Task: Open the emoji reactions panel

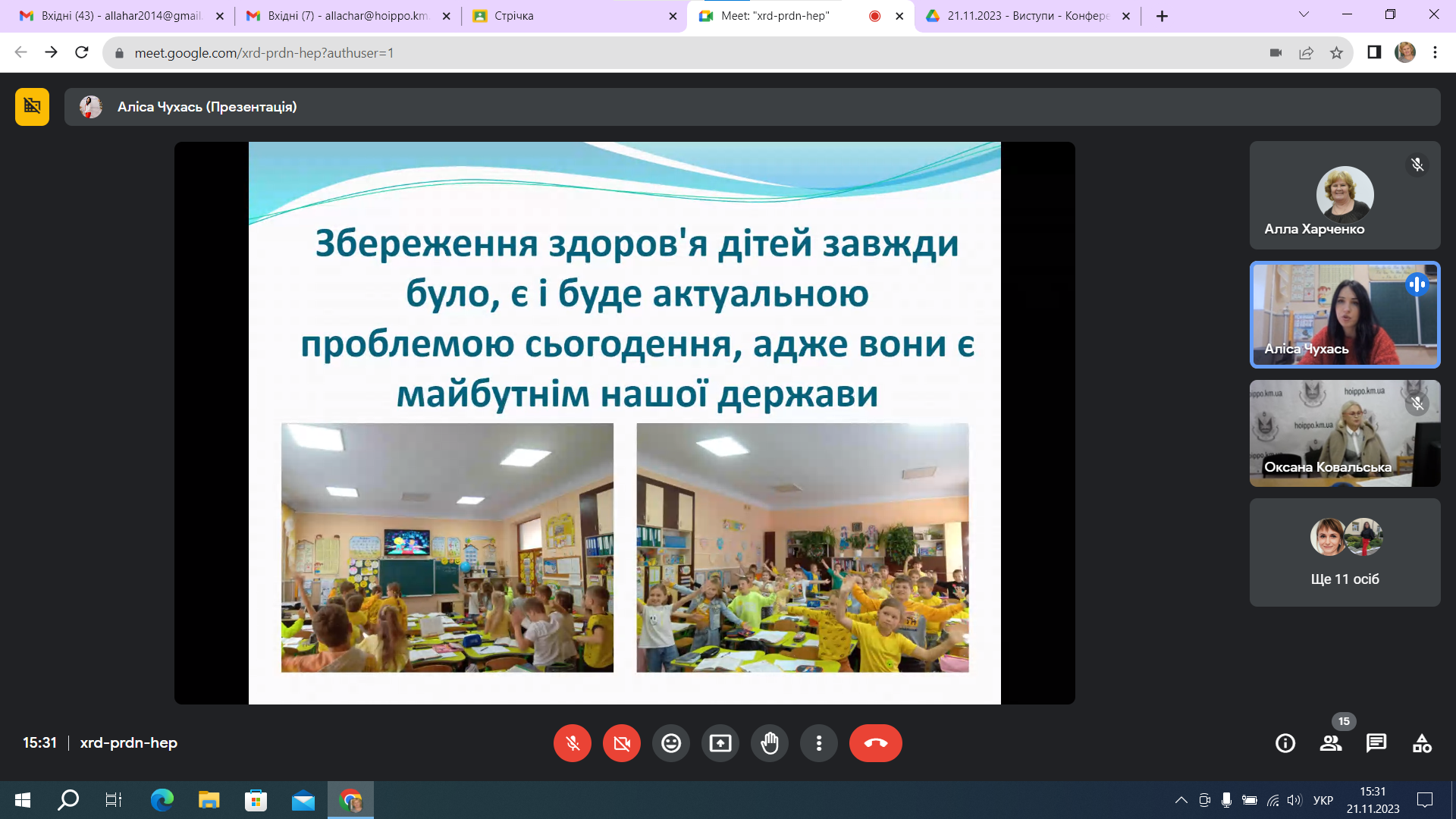Action: point(671,743)
